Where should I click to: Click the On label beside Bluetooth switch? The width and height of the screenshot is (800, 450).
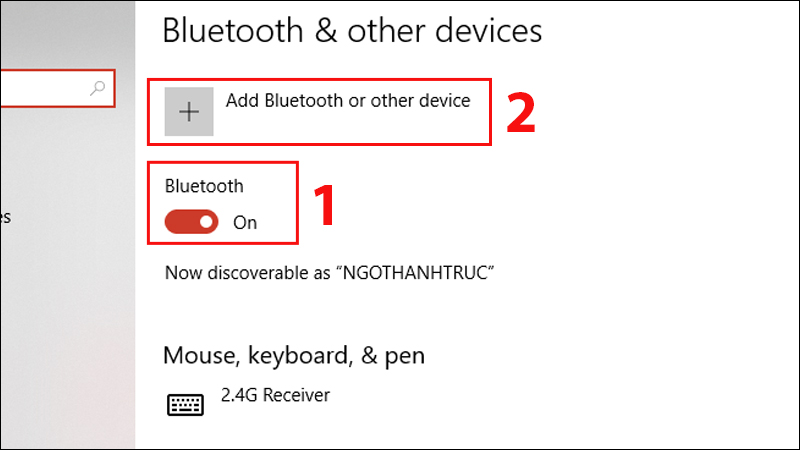point(245,223)
